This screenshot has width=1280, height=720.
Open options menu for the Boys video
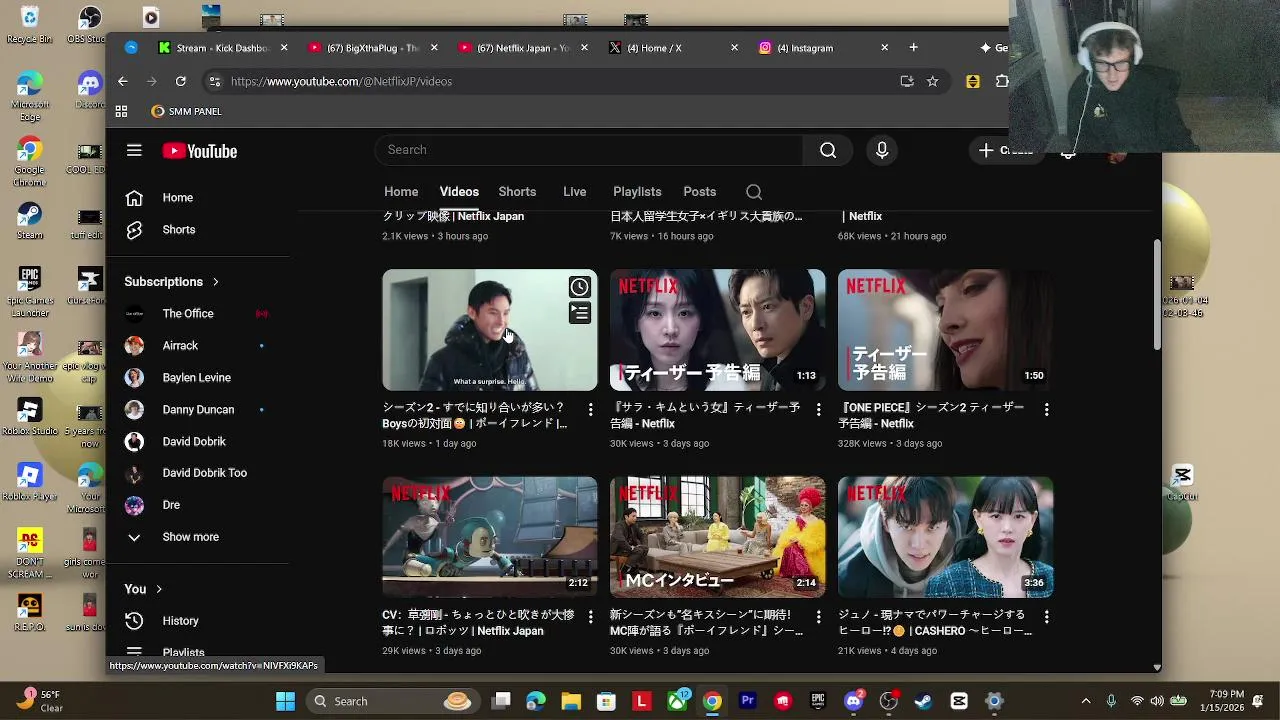(590, 410)
